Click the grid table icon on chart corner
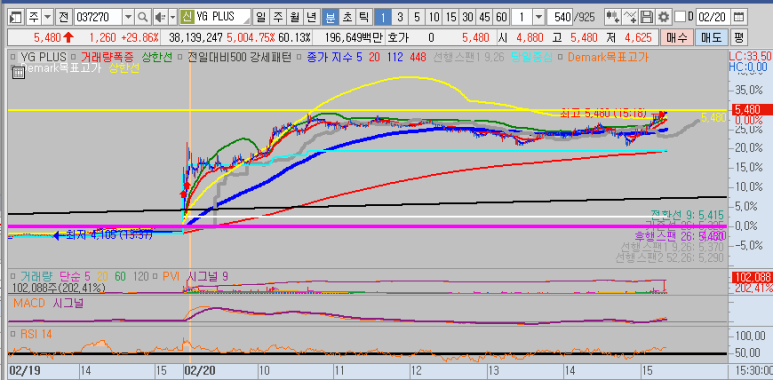The width and height of the screenshot is (773, 380). (18, 73)
